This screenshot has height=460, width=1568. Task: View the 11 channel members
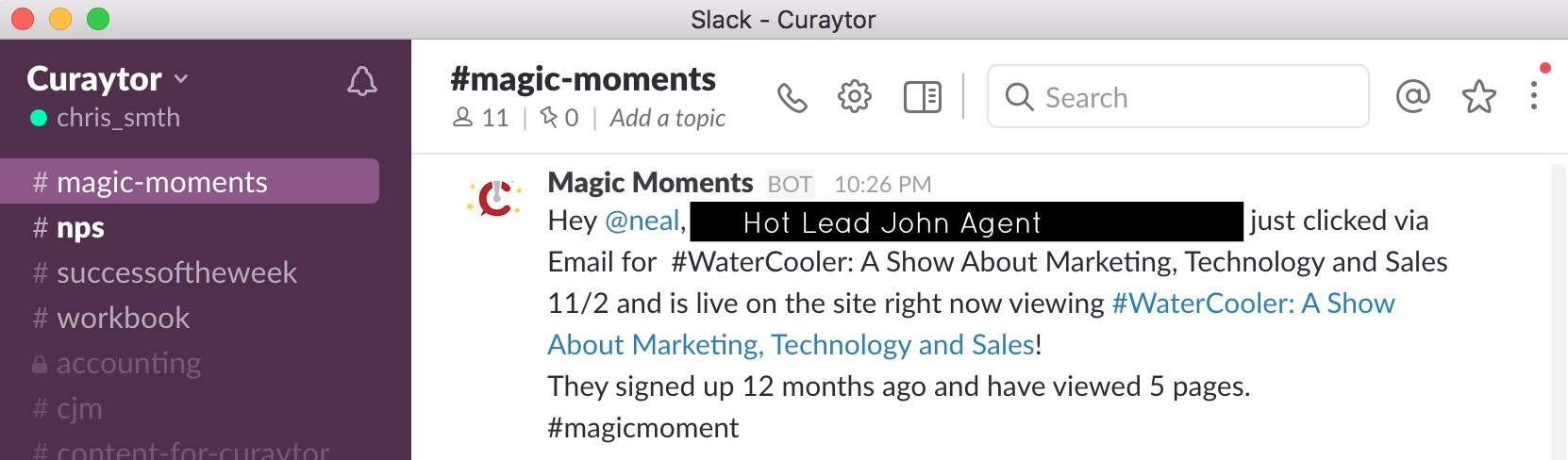481,118
